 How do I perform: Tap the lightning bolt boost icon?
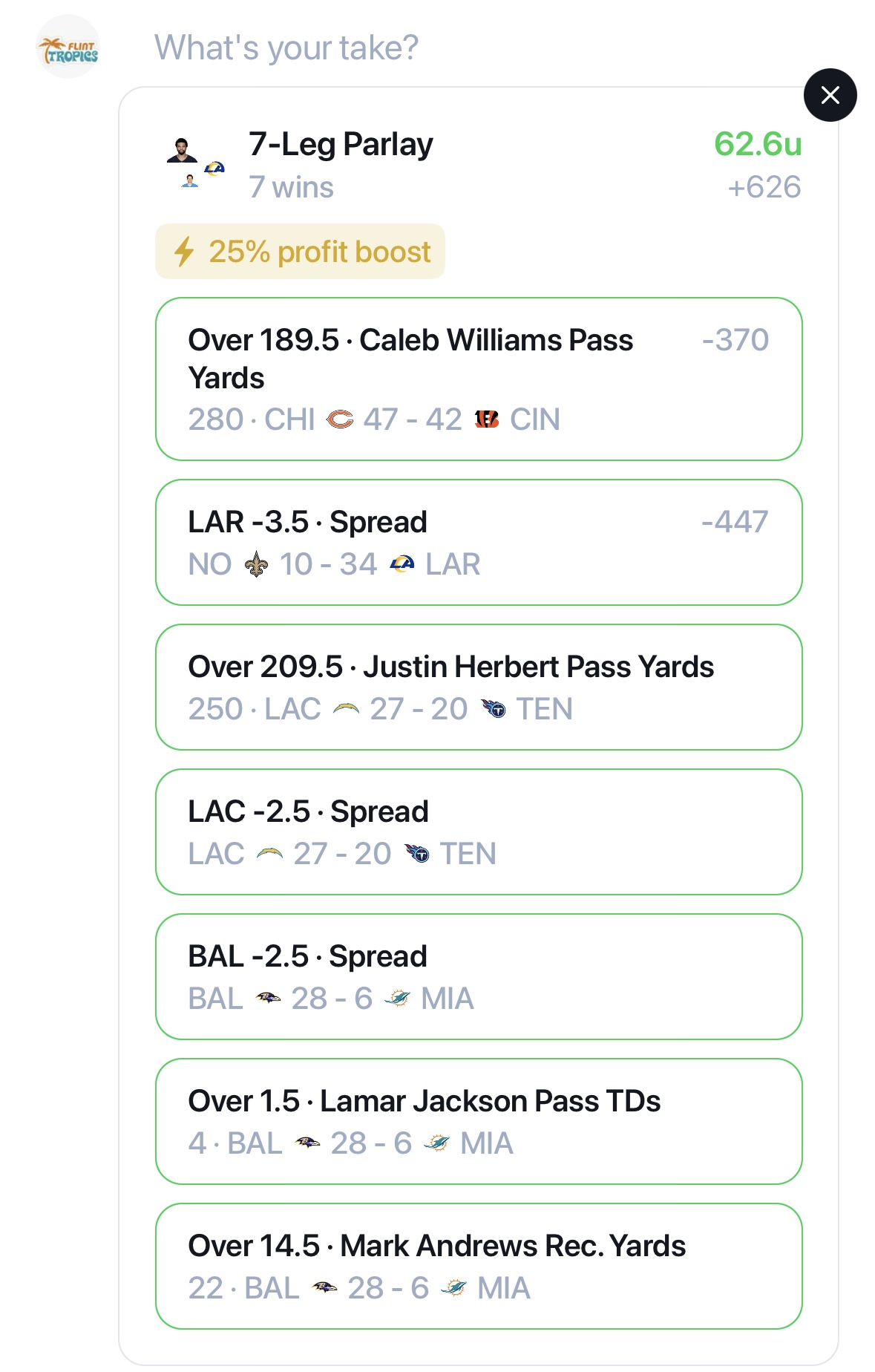[183, 252]
